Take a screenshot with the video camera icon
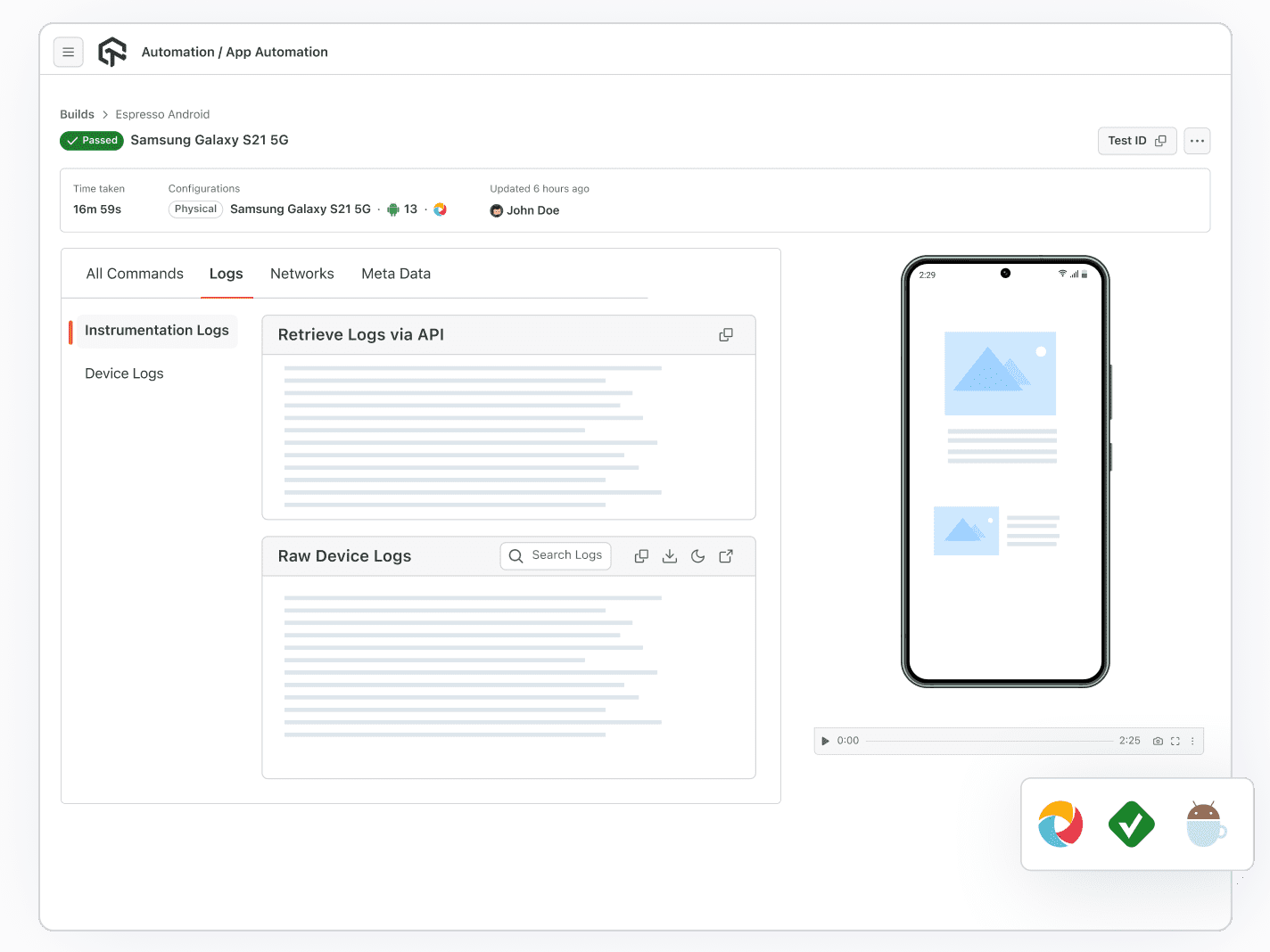 coord(1158,741)
